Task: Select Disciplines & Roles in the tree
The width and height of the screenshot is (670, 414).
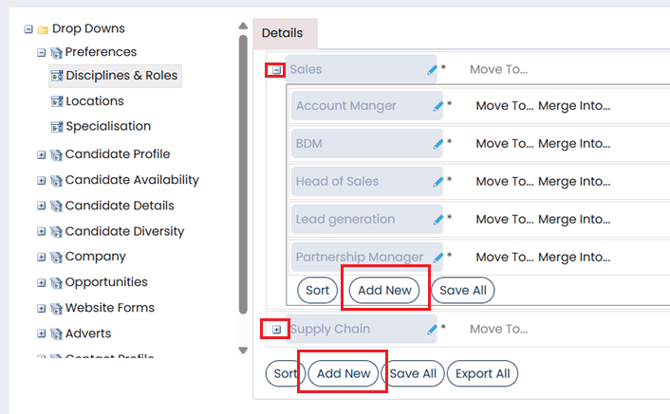Action: 121,76
